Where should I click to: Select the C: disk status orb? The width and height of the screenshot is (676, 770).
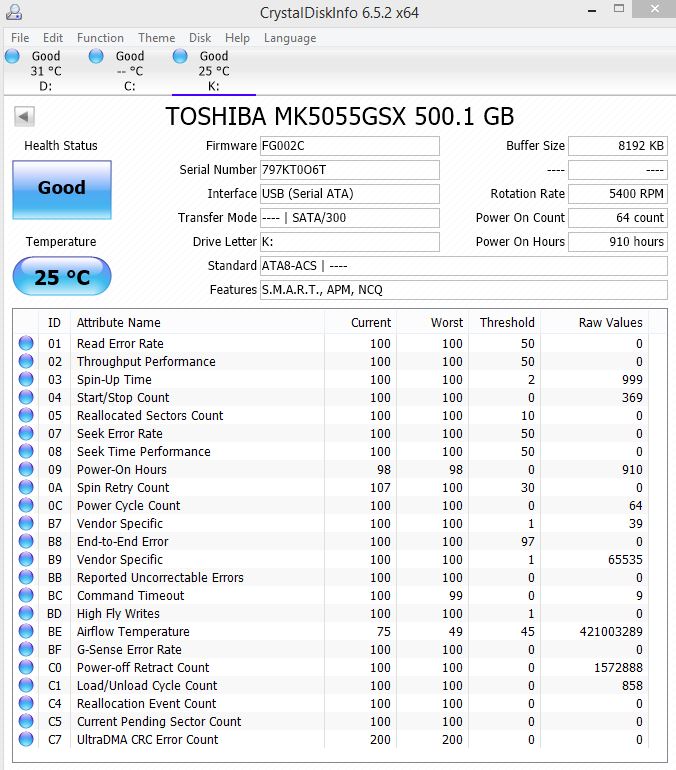tap(96, 56)
